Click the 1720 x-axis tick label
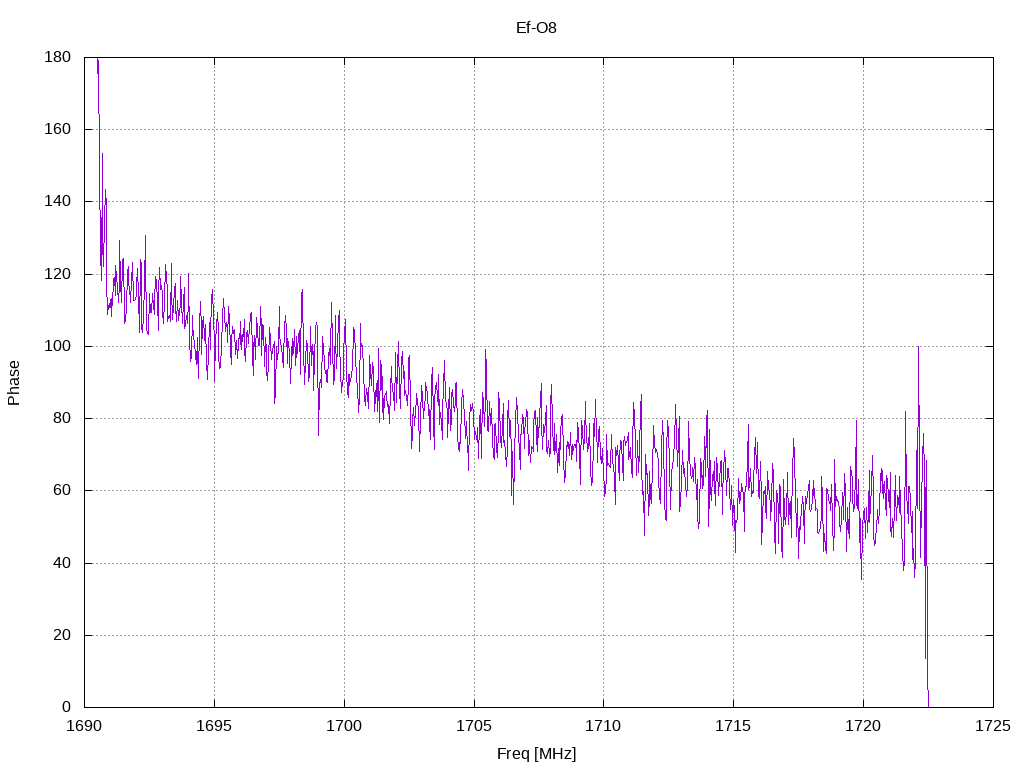 point(863,726)
